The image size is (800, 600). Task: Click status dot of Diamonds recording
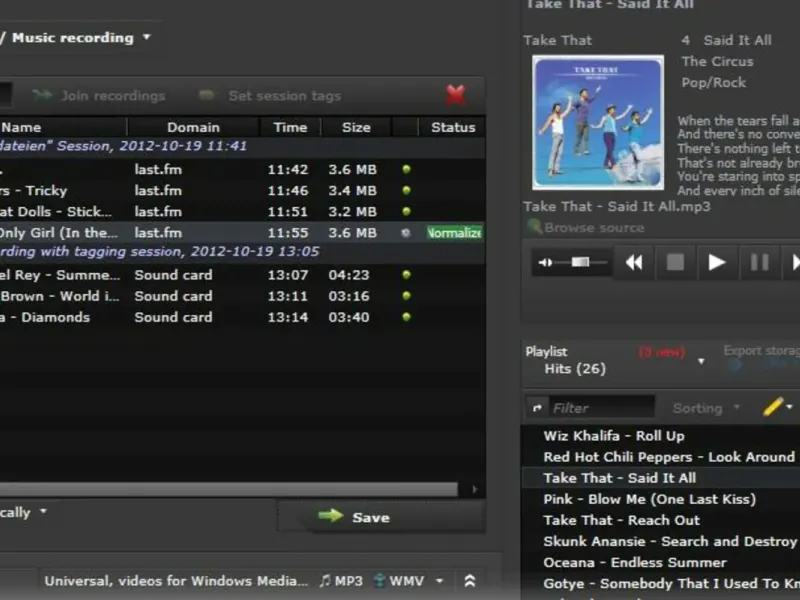[x=406, y=317]
